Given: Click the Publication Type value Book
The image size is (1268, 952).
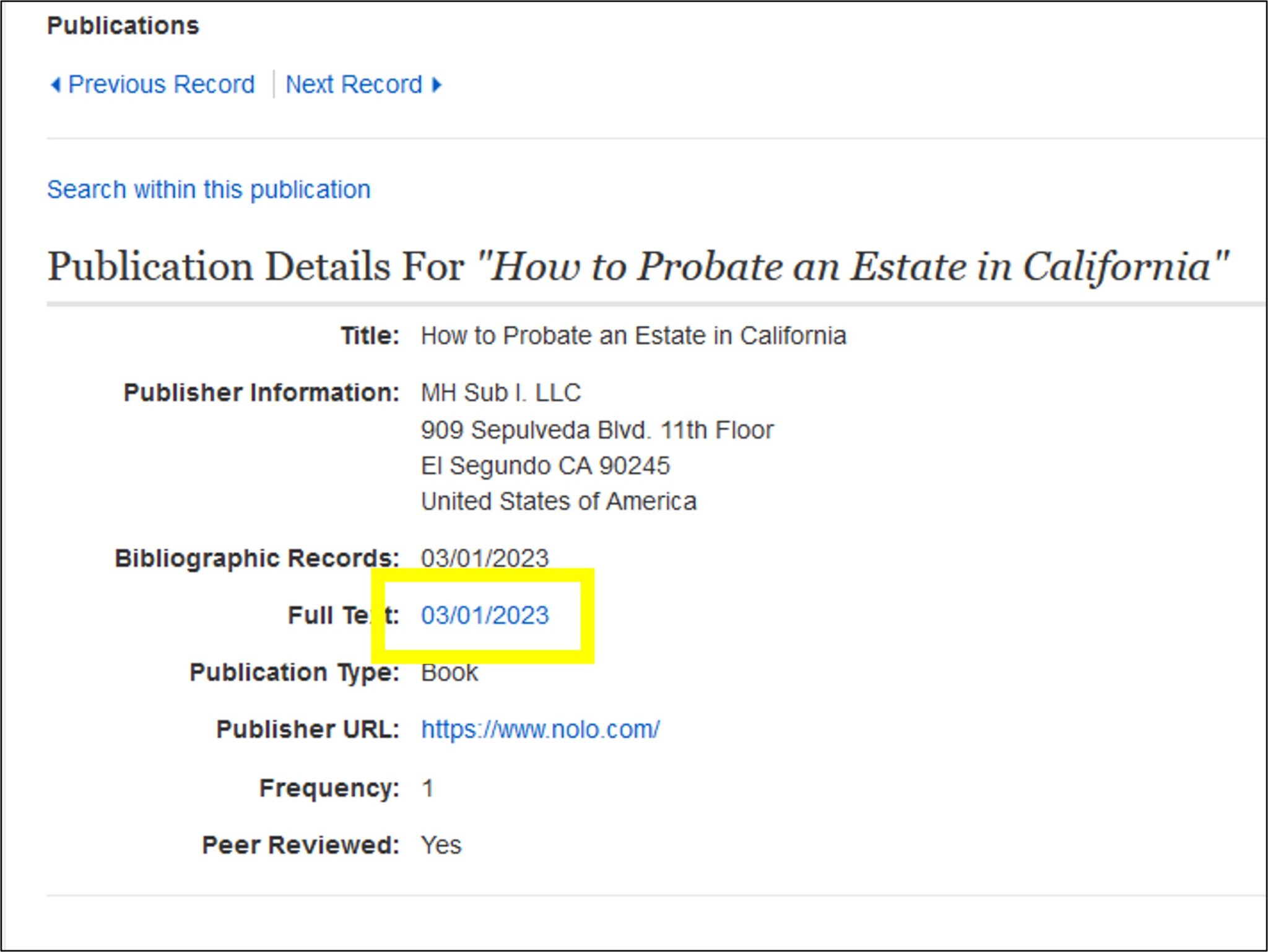Looking at the screenshot, I should point(448,672).
